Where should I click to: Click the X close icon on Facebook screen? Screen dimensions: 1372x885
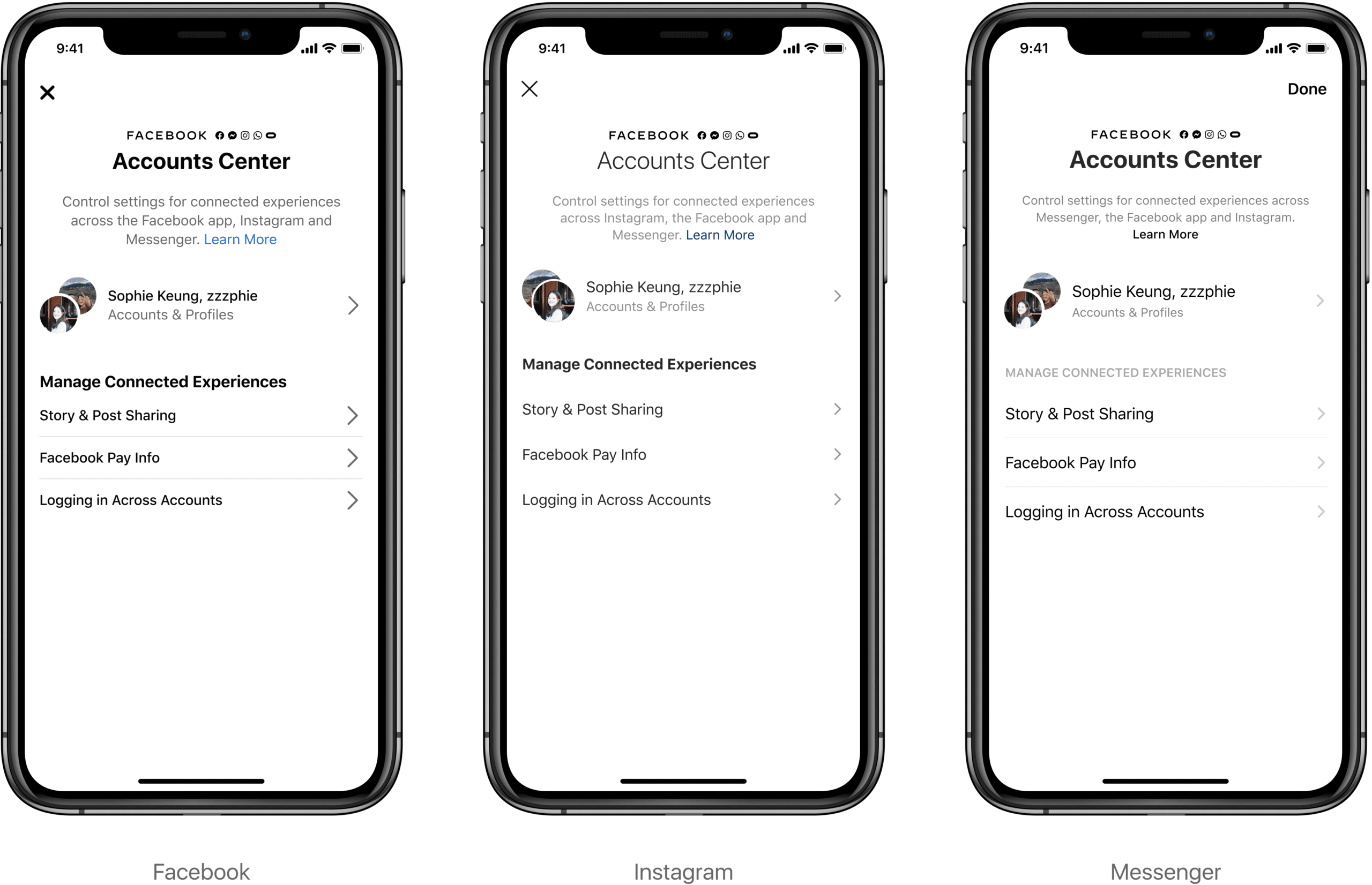point(47,92)
